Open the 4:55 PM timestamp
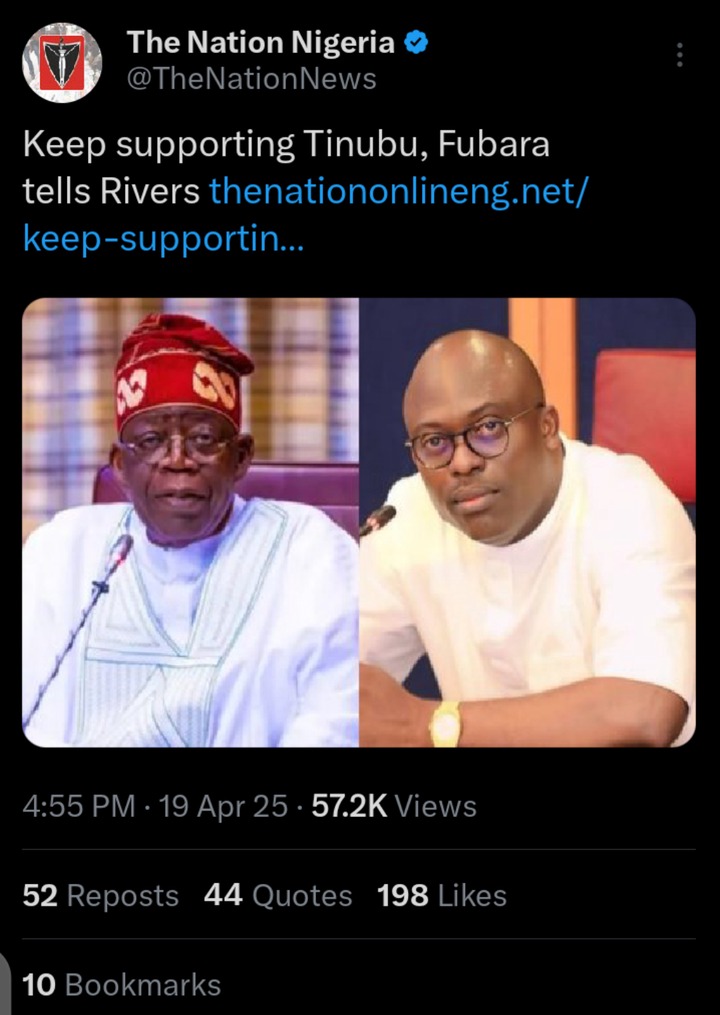Viewport: 720px width, 1015px height. [79, 807]
